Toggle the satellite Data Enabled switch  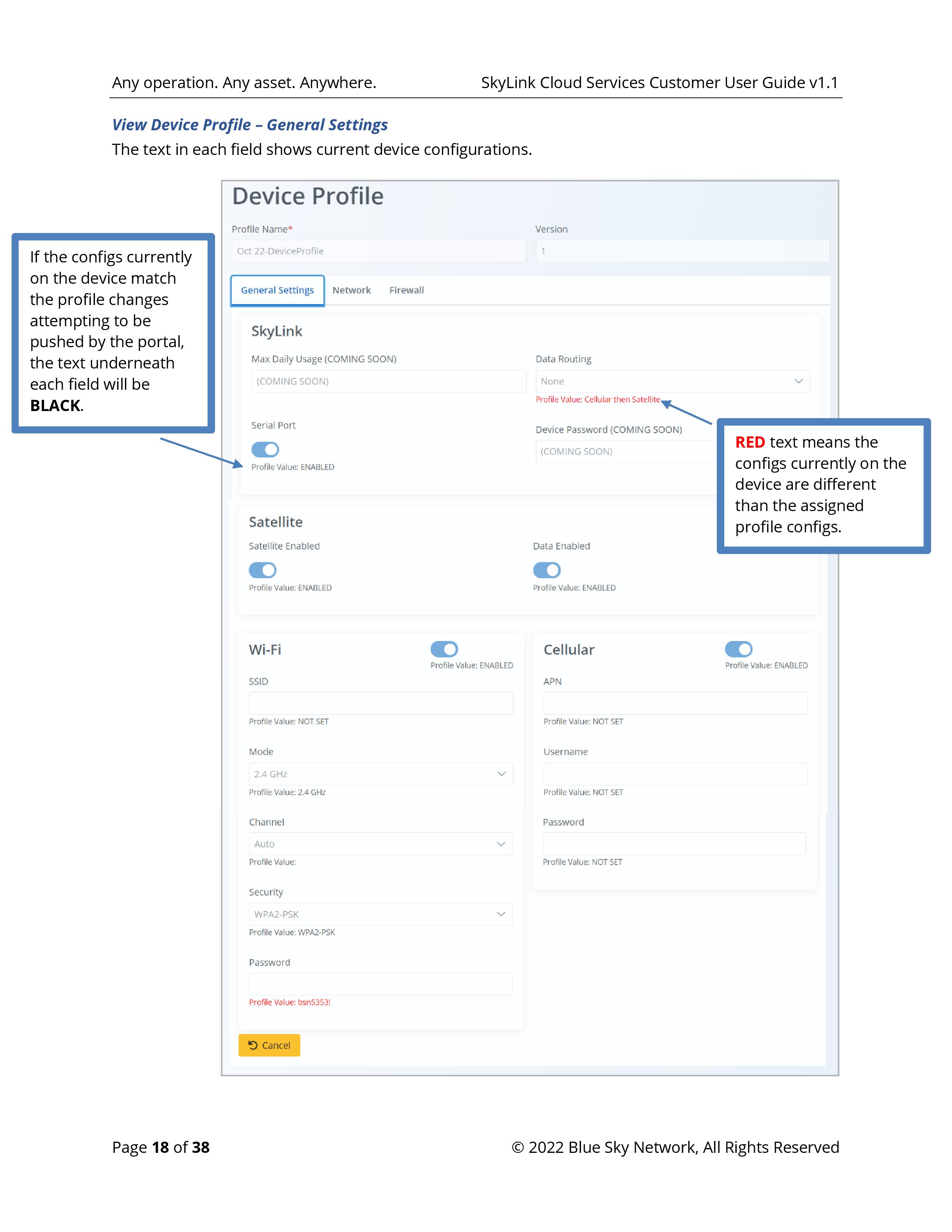click(547, 570)
